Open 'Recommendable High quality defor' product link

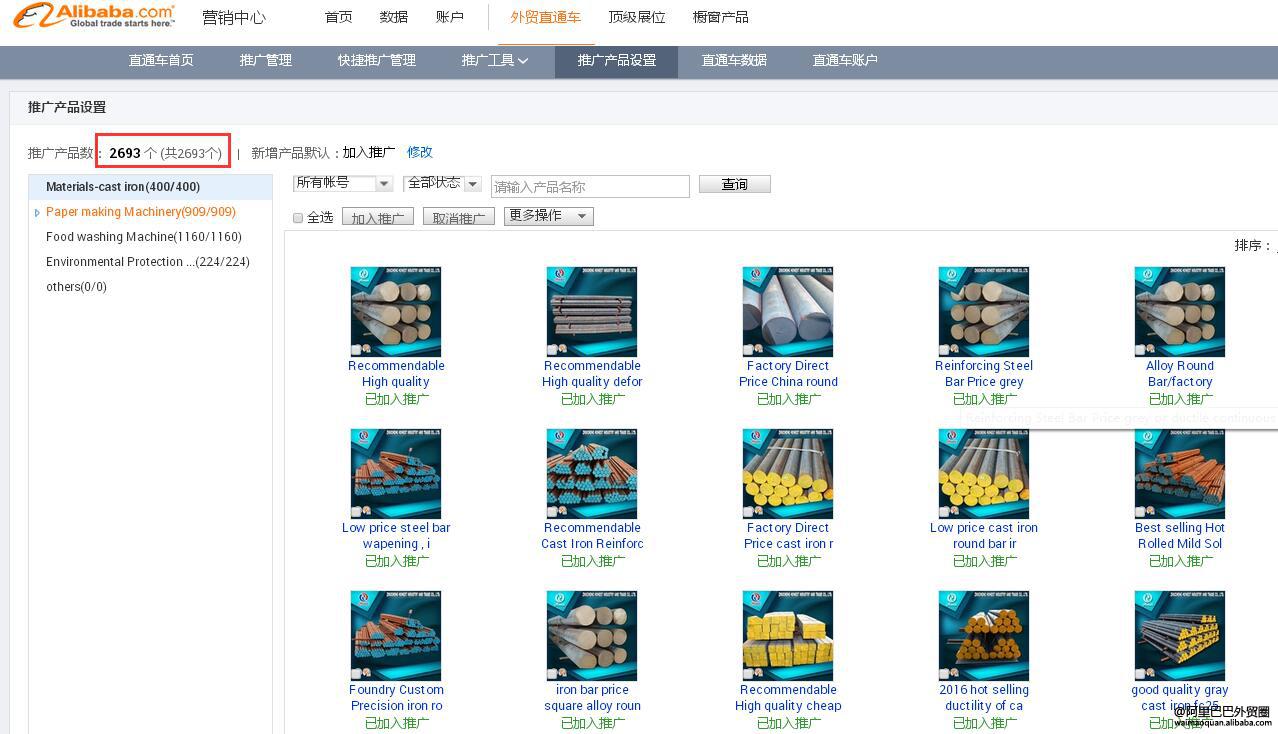click(592, 374)
